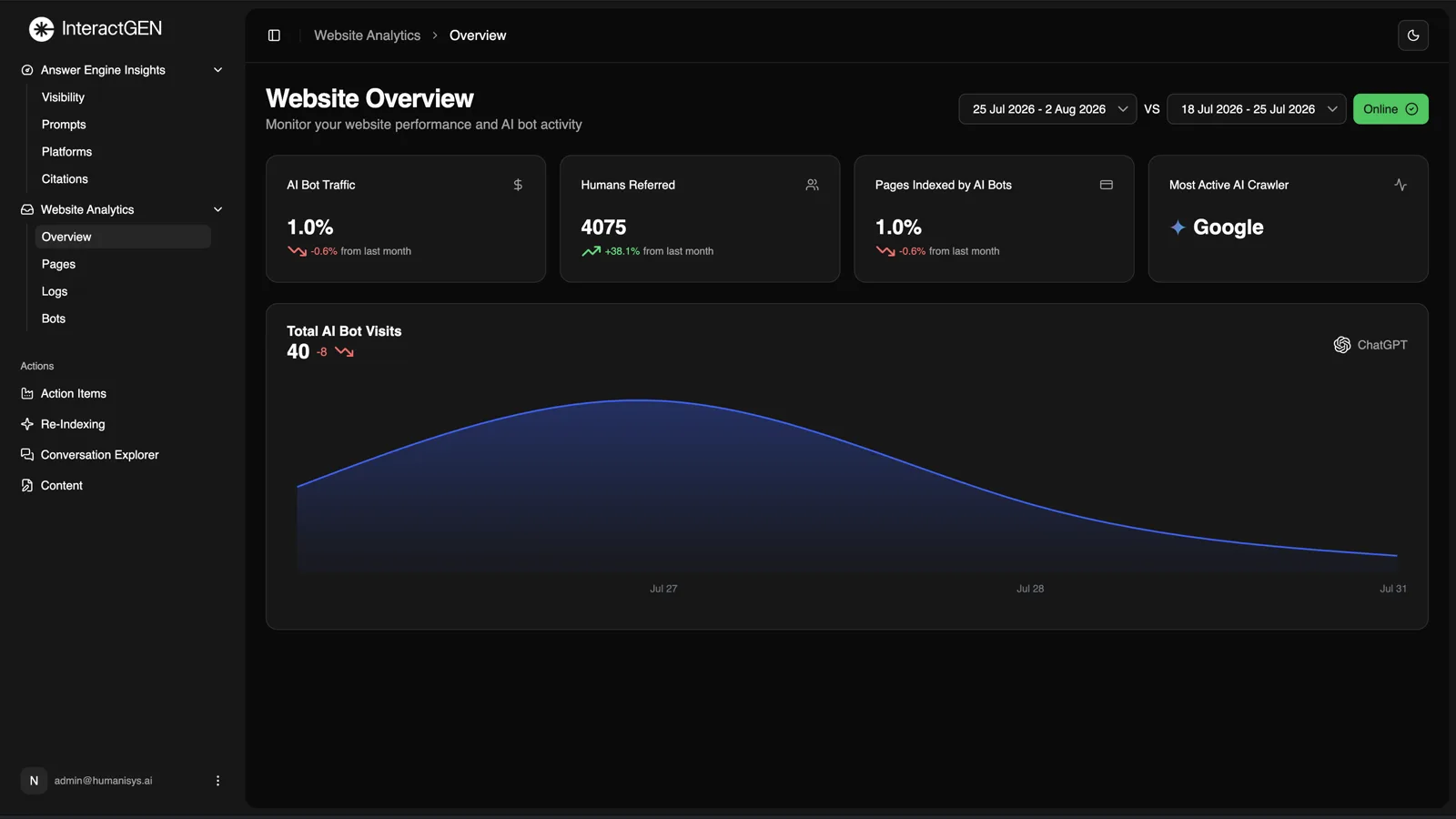1456x819 pixels.
Task: Click the ChatGPT logo icon in chart
Action: pos(1342,345)
